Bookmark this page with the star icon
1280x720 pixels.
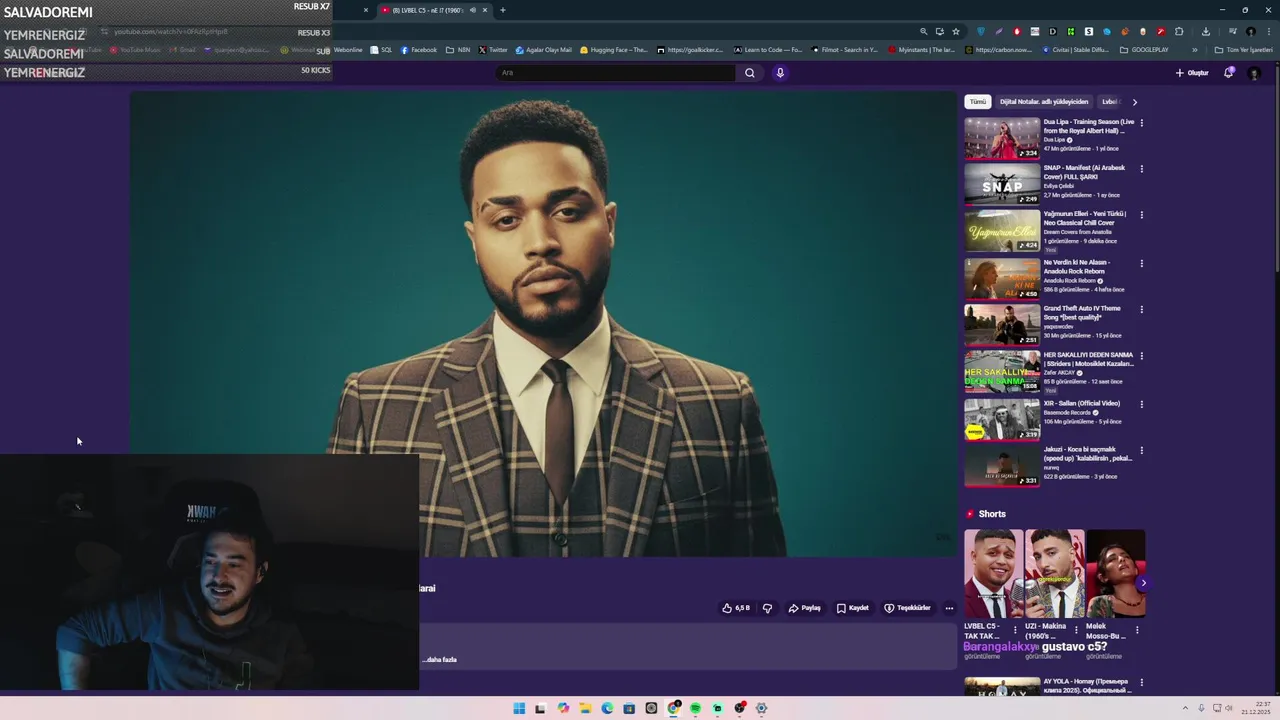(956, 31)
